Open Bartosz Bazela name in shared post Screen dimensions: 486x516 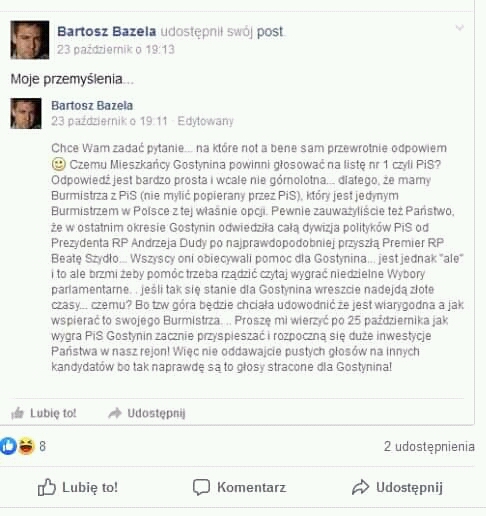click(x=92, y=105)
